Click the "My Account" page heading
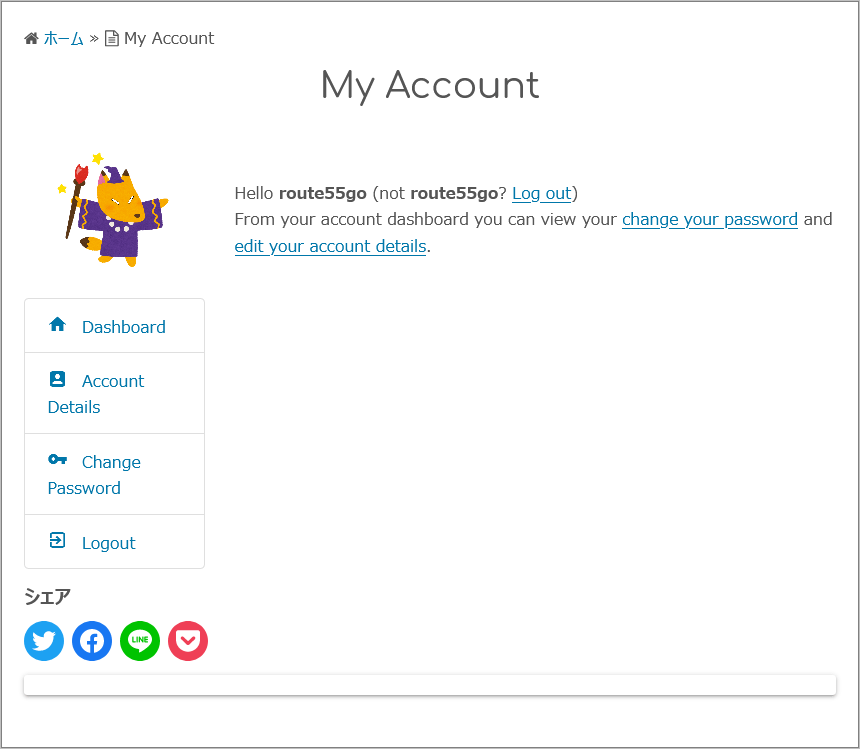 (x=430, y=86)
